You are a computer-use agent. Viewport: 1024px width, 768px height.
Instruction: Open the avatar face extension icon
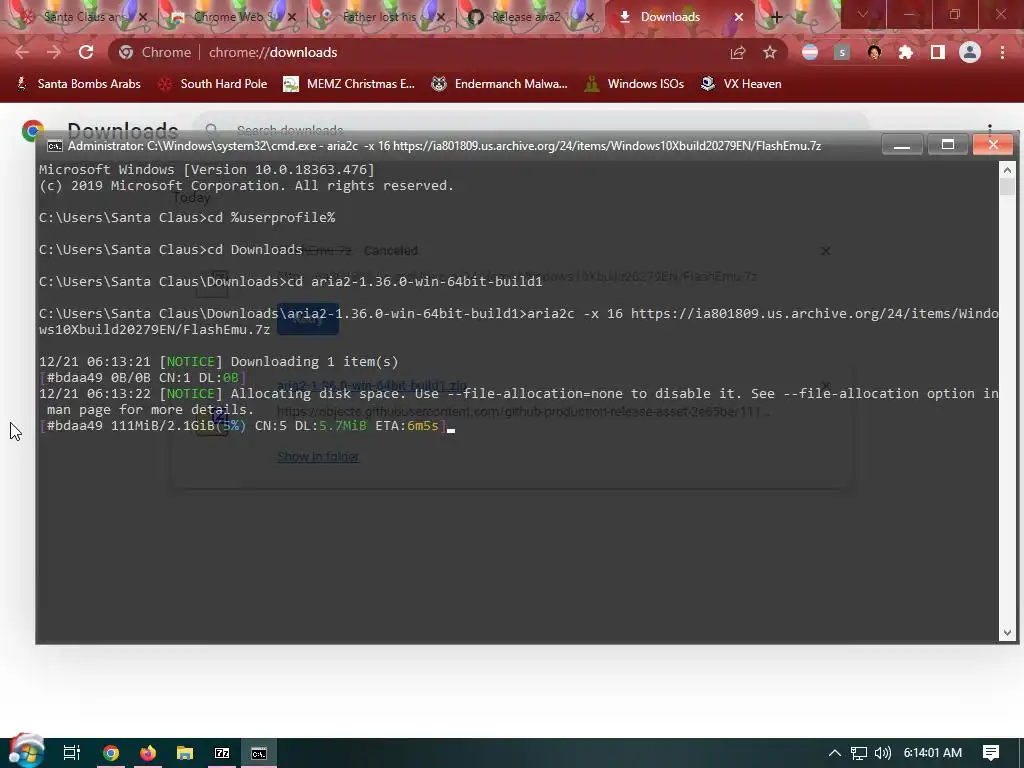point(874,52)
